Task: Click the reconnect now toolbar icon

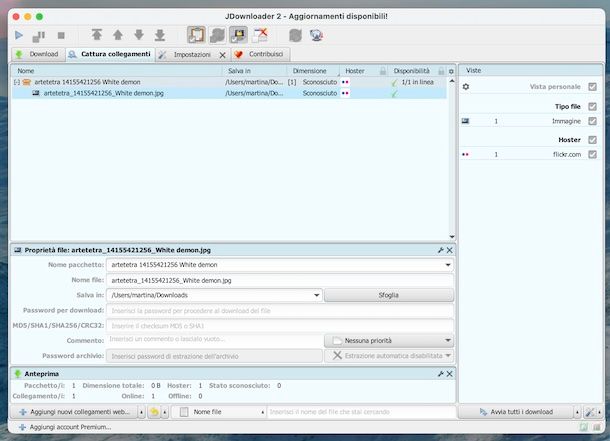Action: (295, 35)
